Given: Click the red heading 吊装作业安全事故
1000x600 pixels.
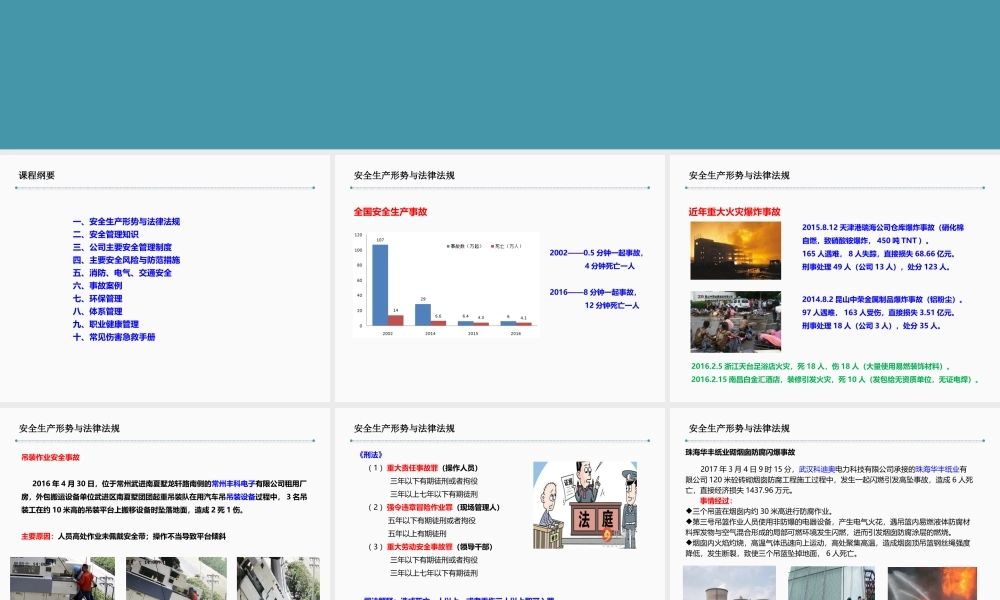Looking at the screenshot, I should (50, 457).
